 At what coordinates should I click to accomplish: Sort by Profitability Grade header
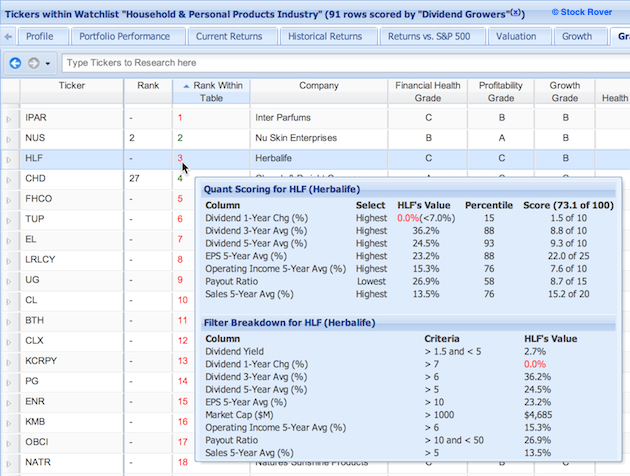click(x=501, y=92)
